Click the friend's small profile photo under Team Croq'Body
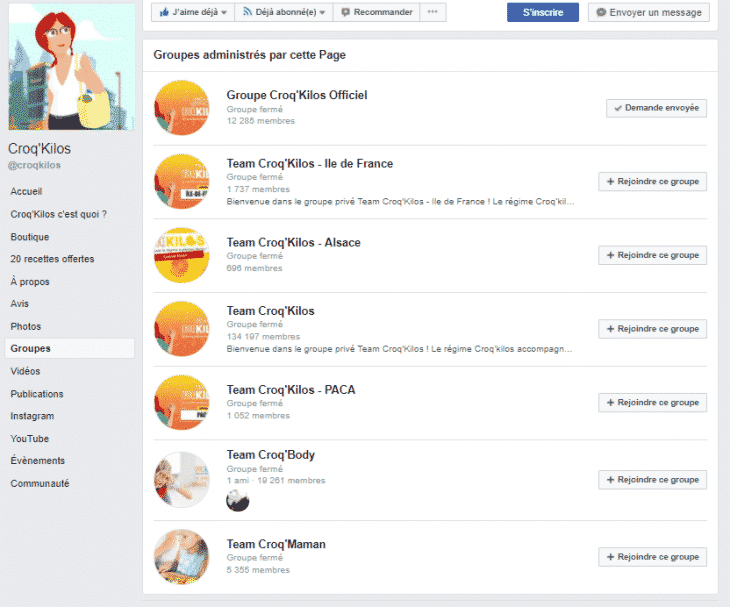Image resolution: width=730 pixels, height=607 pixels. click(238, 500)
